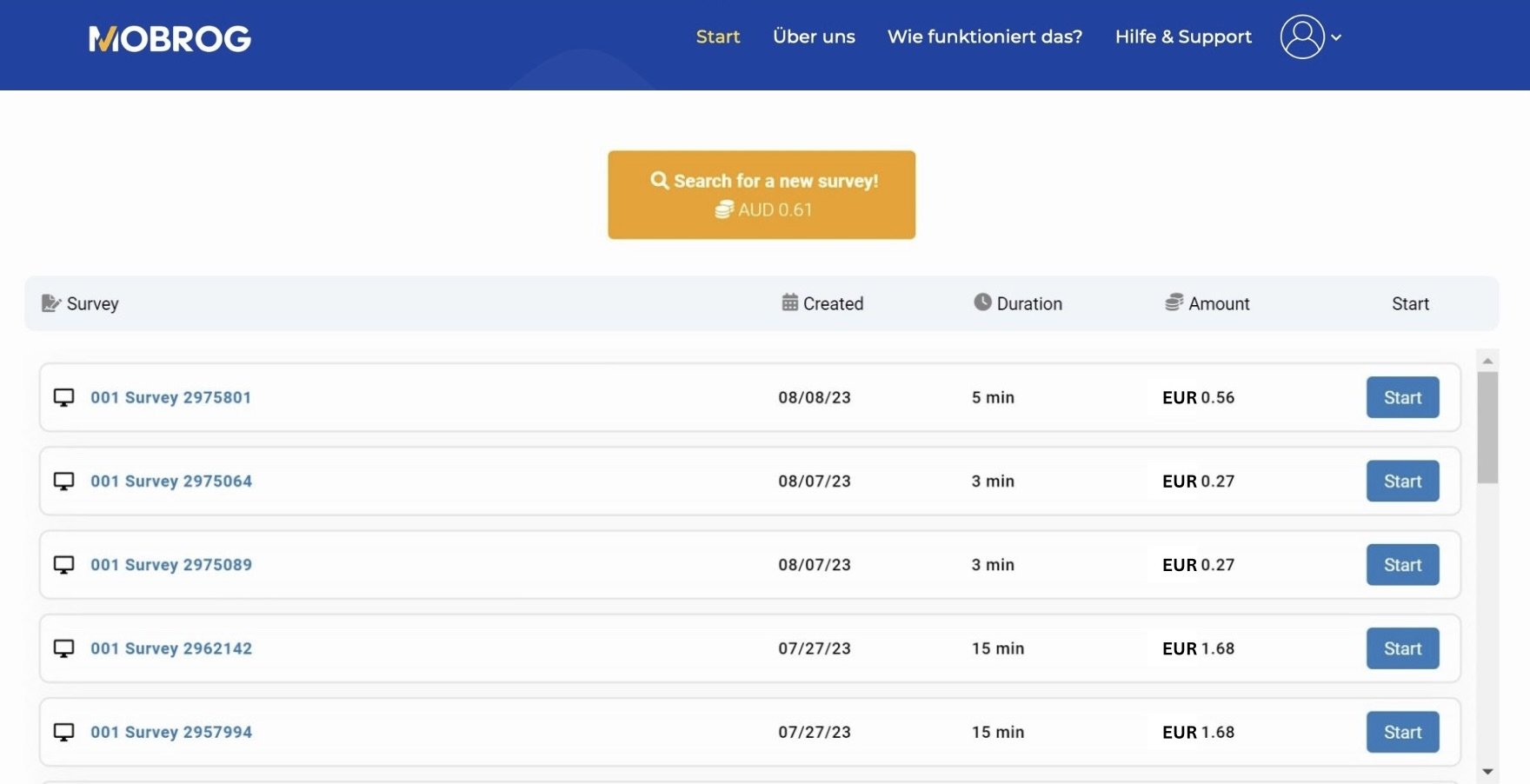Open the Über uns page

814,37
